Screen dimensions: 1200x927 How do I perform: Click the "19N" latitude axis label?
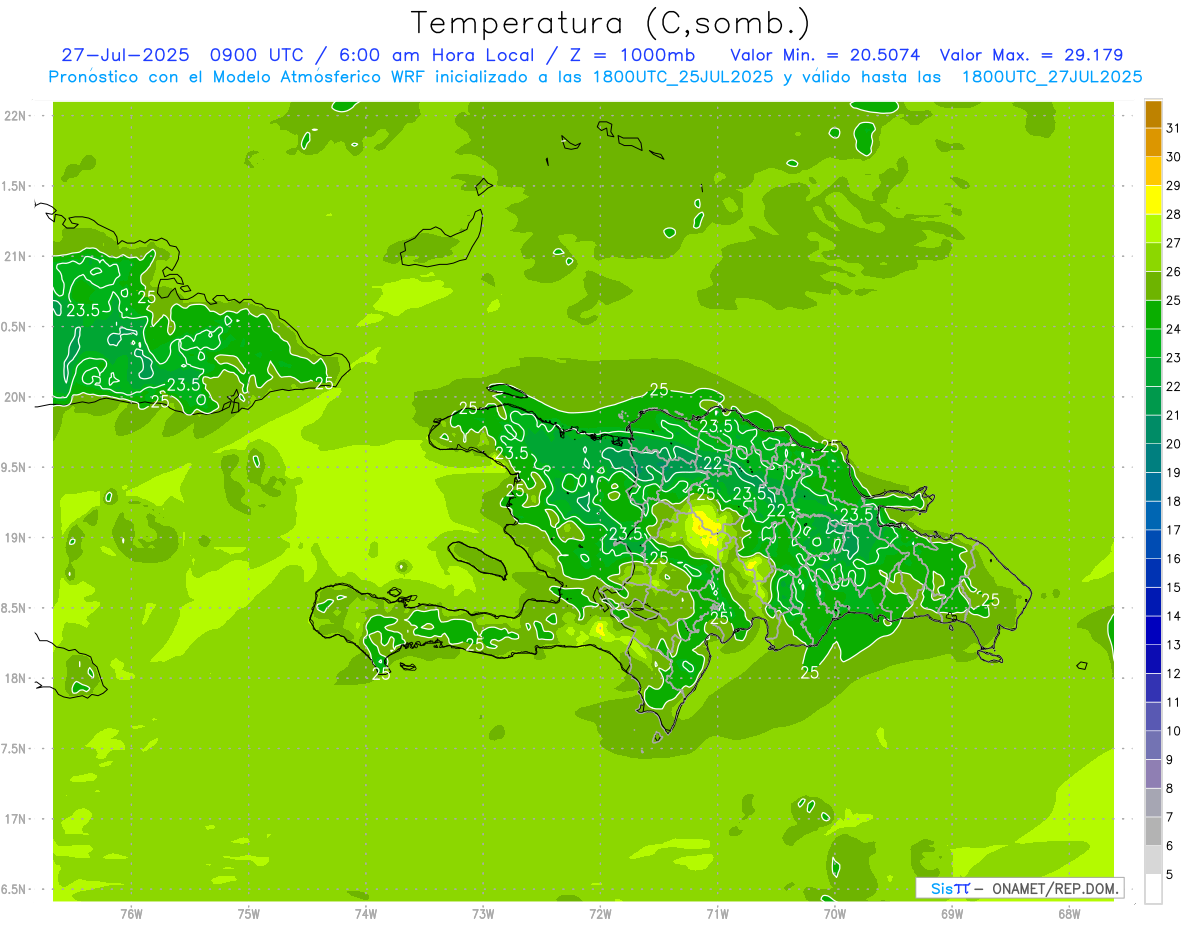point(15,537)
